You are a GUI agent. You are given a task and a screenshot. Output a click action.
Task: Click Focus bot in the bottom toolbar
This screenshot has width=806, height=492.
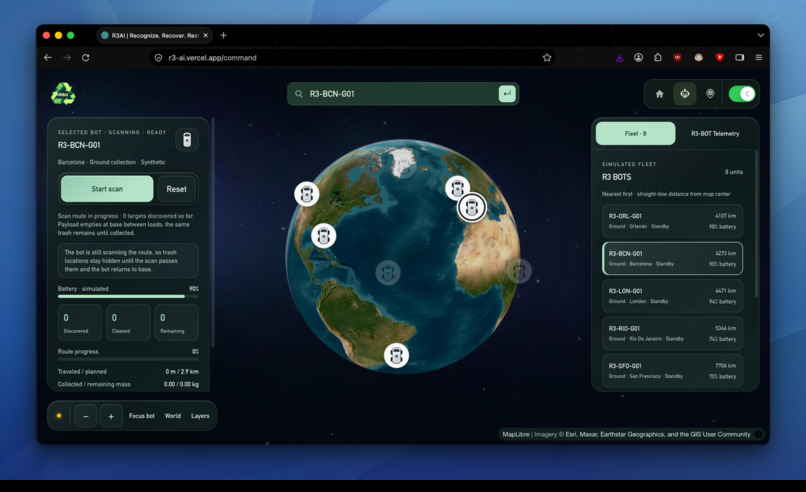click(141, 416)
